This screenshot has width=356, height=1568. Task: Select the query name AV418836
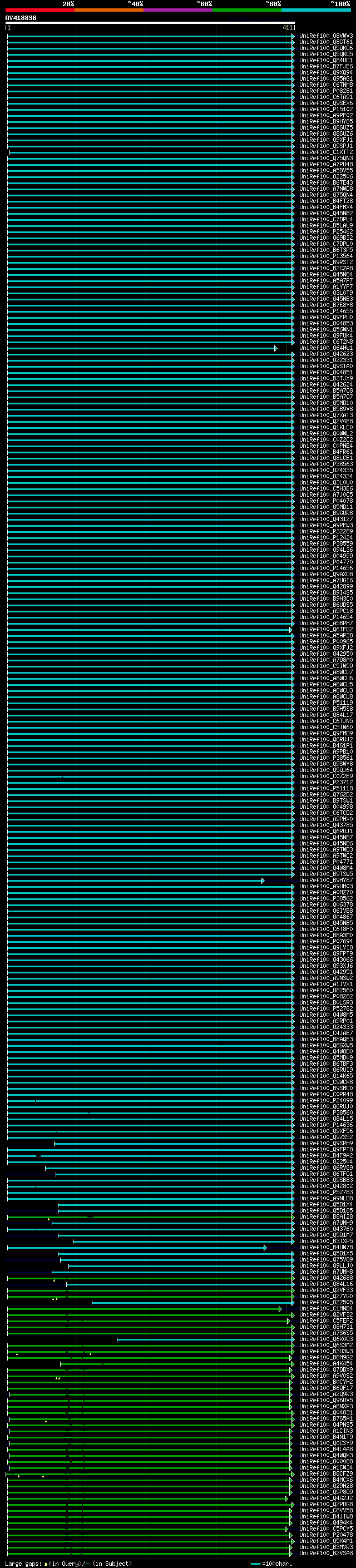21,18
